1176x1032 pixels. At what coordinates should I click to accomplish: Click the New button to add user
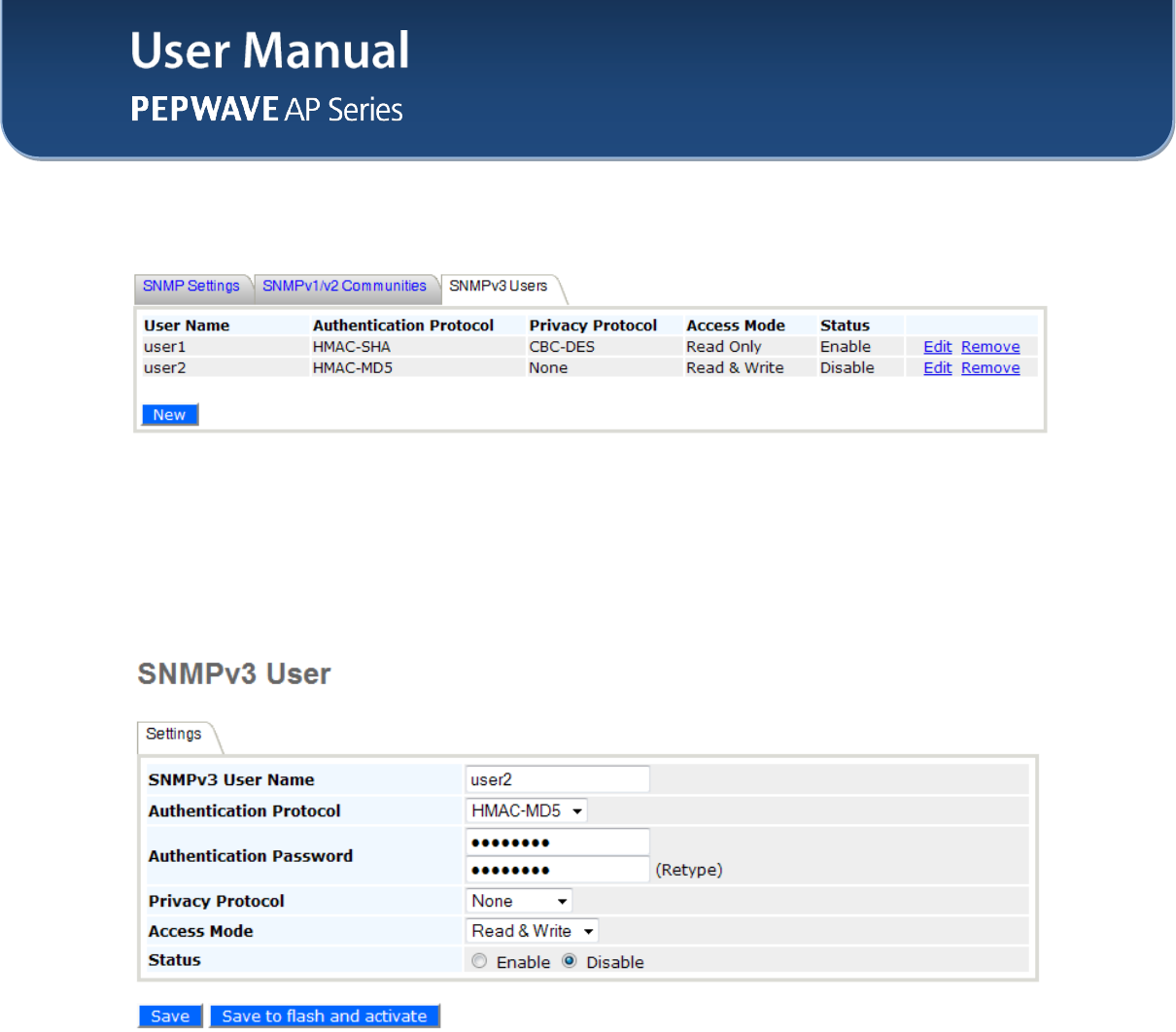170,415
